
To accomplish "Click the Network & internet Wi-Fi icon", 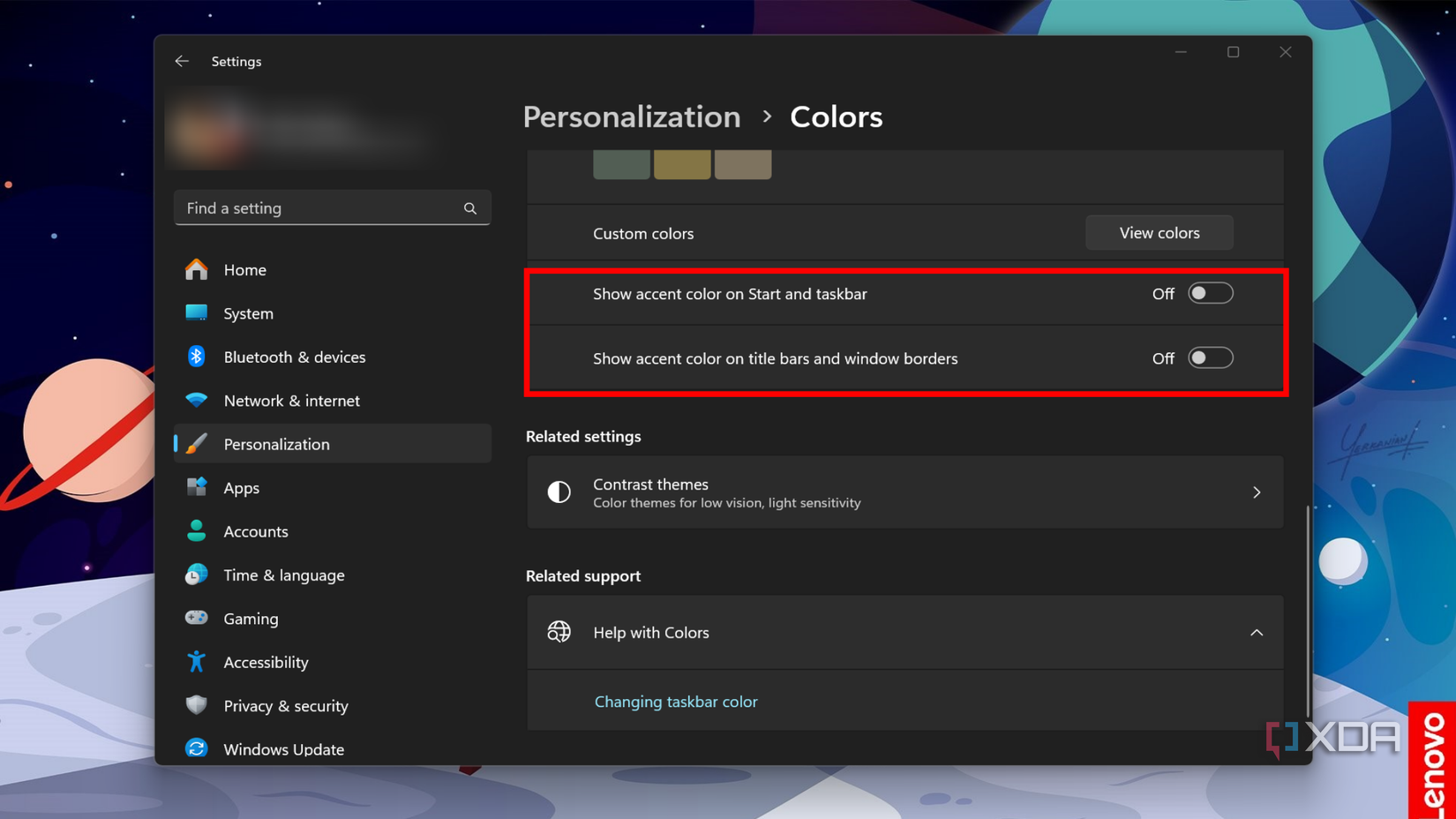I will (196, 400).
